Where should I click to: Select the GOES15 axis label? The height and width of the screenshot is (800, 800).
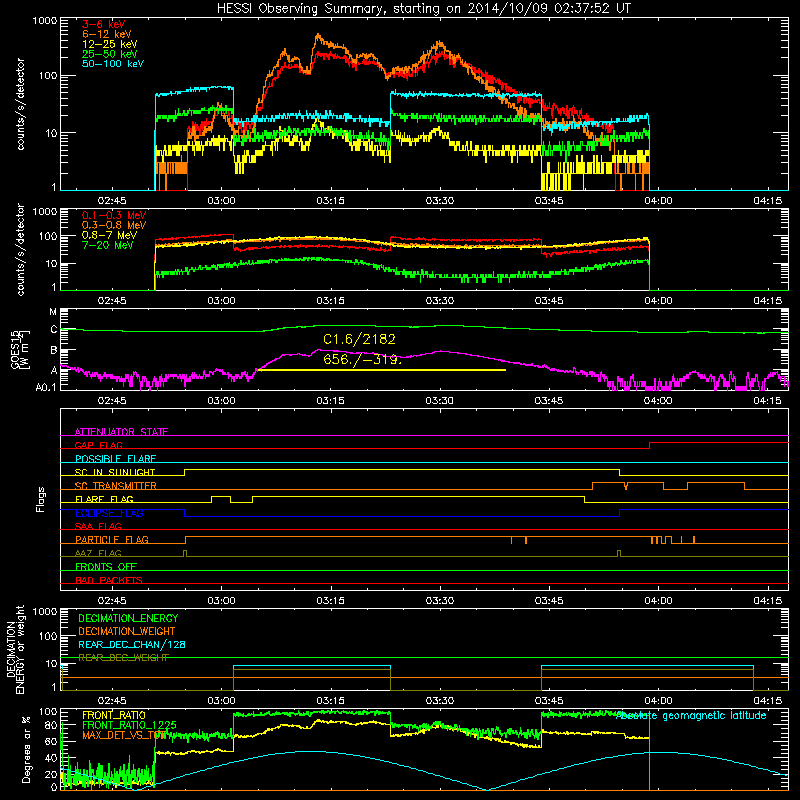16,349
